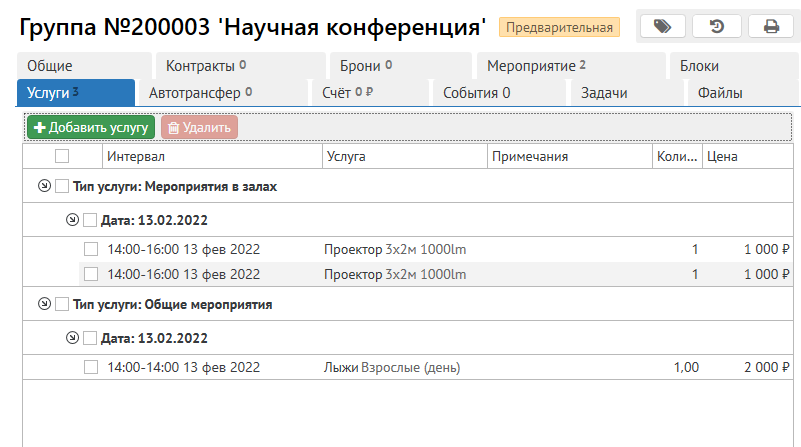This screenshot has height=447, width=801.
Task: Click the printer icon button
Action: click(x=771, y=27)
